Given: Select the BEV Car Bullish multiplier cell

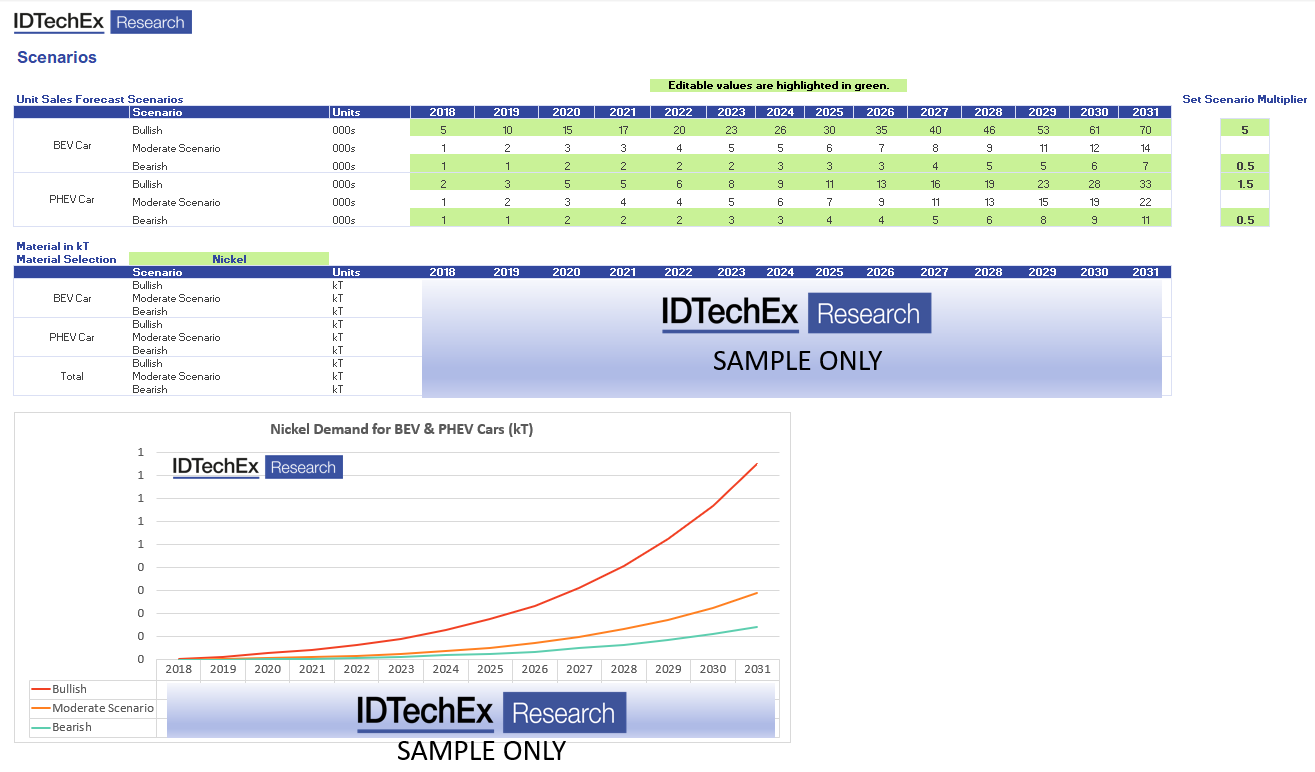Looking at the screenshot, I should [1244, 130].
